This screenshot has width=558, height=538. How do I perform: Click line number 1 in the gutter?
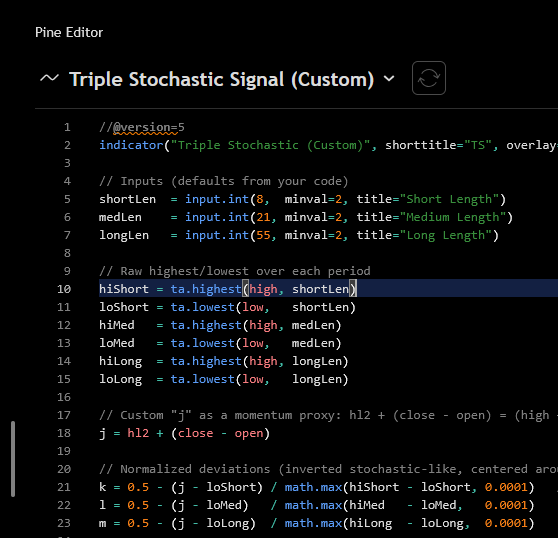(67, 127)
